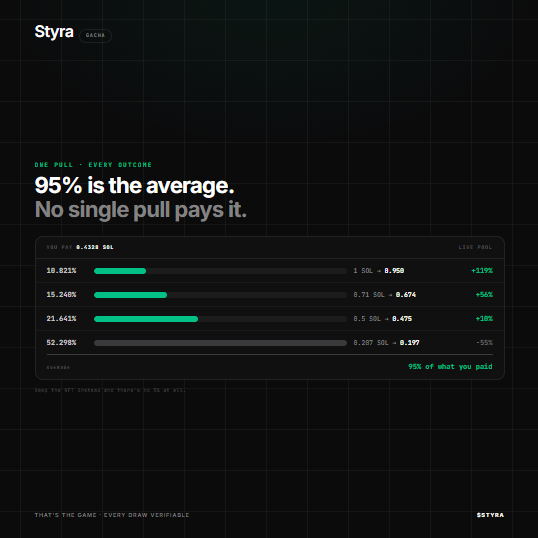538x538 pixels.
Task: Click the 10.821% probability value
Action: (61, 271)
